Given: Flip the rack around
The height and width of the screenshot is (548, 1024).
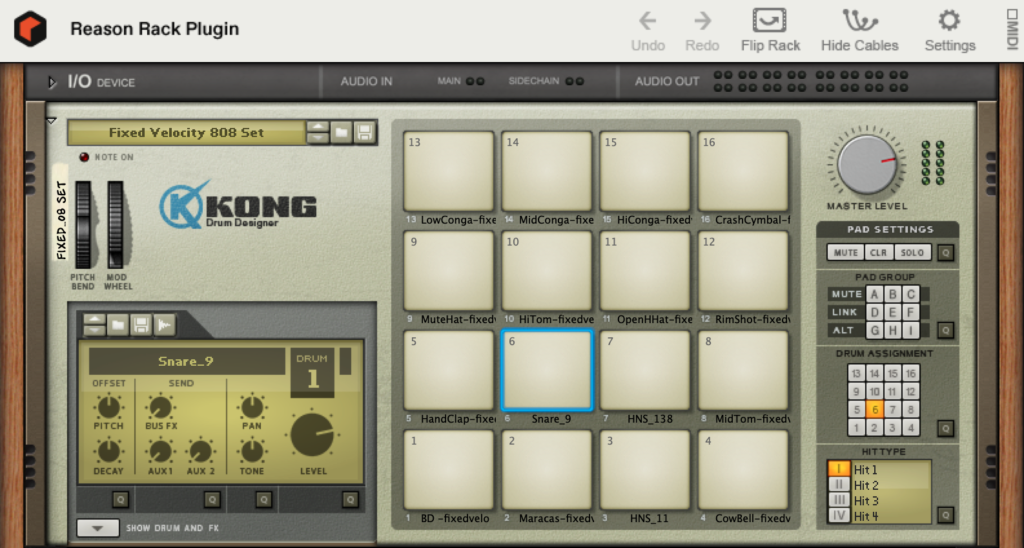Looking at the screenshot, I should tap(770, 31).
